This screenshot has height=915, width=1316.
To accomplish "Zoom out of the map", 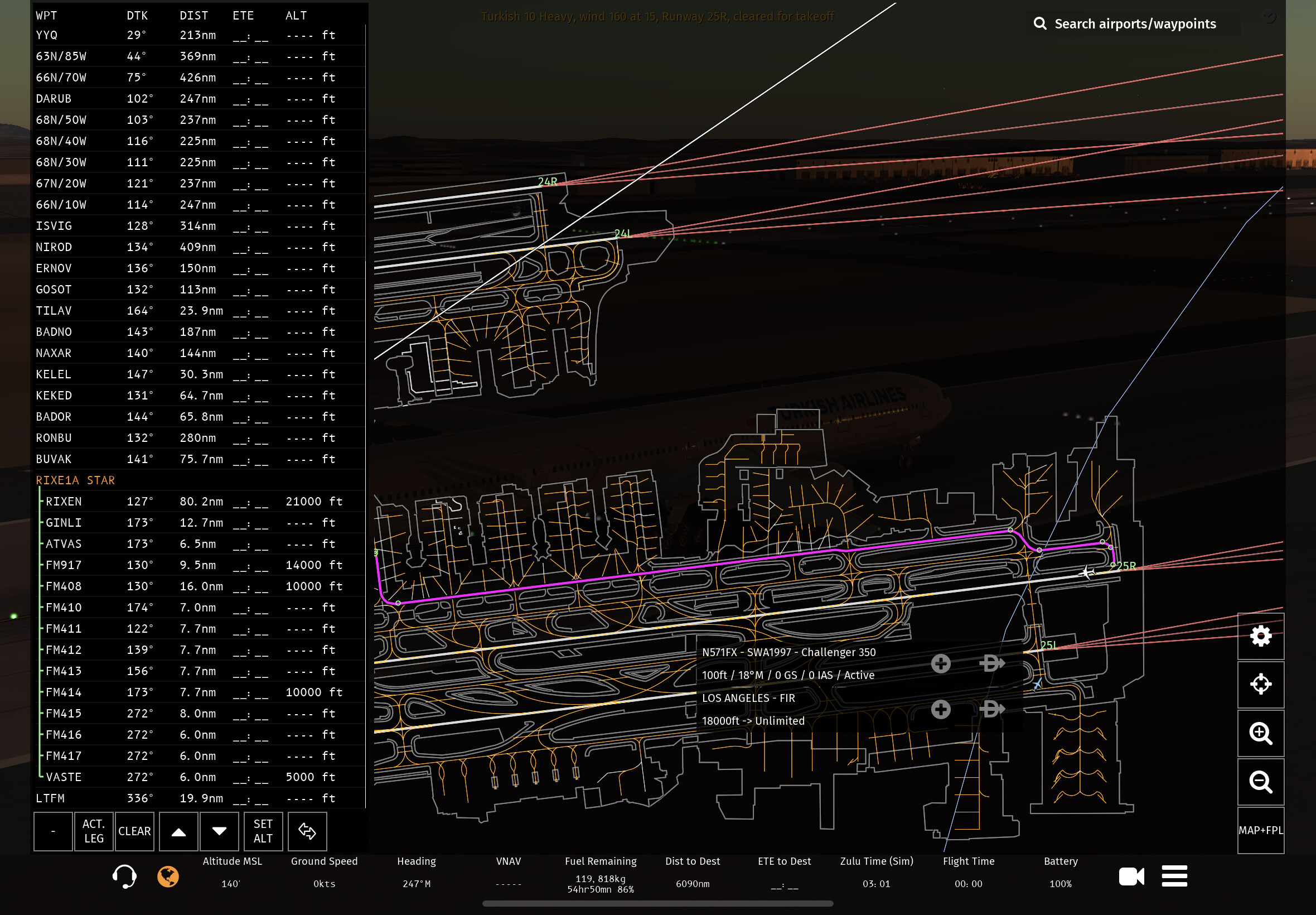I will (1260, 782).
